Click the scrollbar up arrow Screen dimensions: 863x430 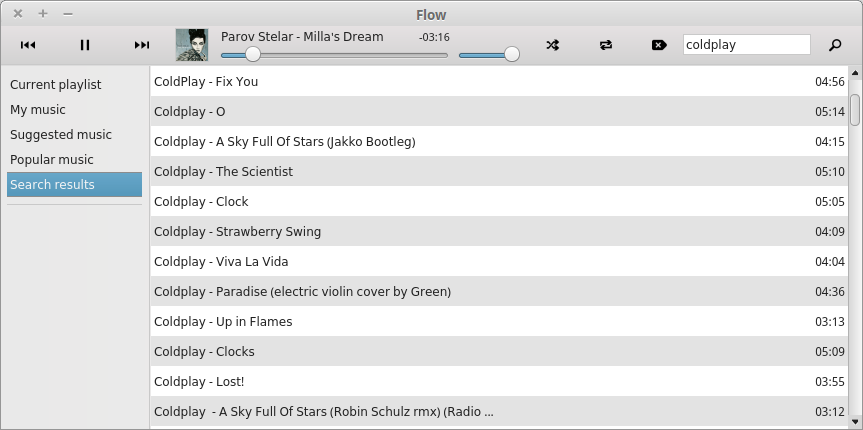[855, 72]
